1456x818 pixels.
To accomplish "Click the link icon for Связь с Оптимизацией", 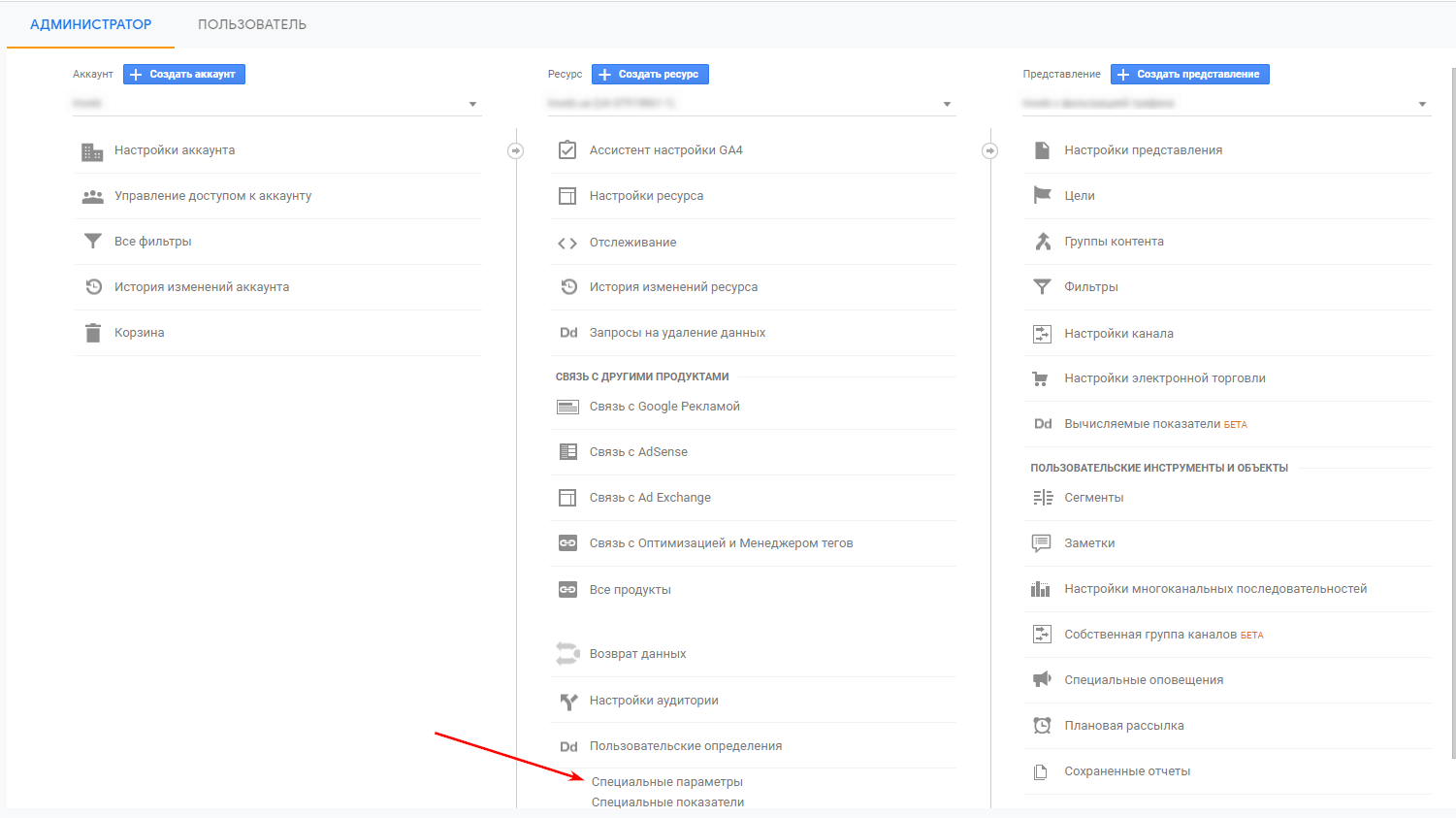I will [x=567, y=543].
